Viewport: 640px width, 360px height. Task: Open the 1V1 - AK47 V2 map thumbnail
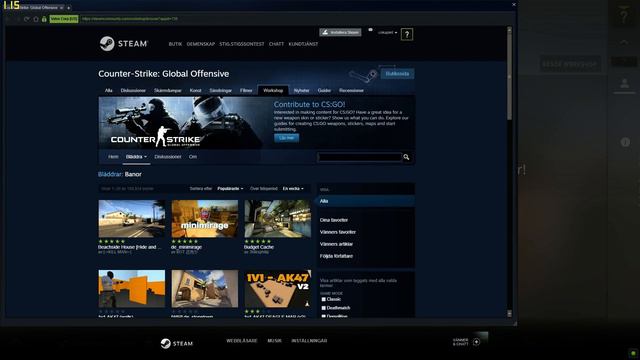[277, 289]
